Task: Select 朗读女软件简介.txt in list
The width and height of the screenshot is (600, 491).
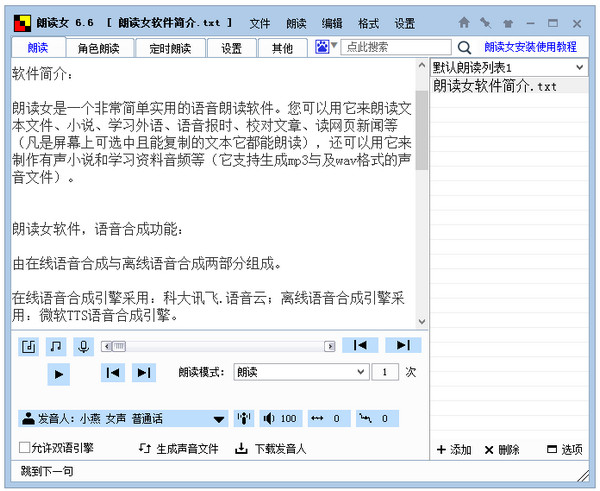Action: (x=509, y=86)
